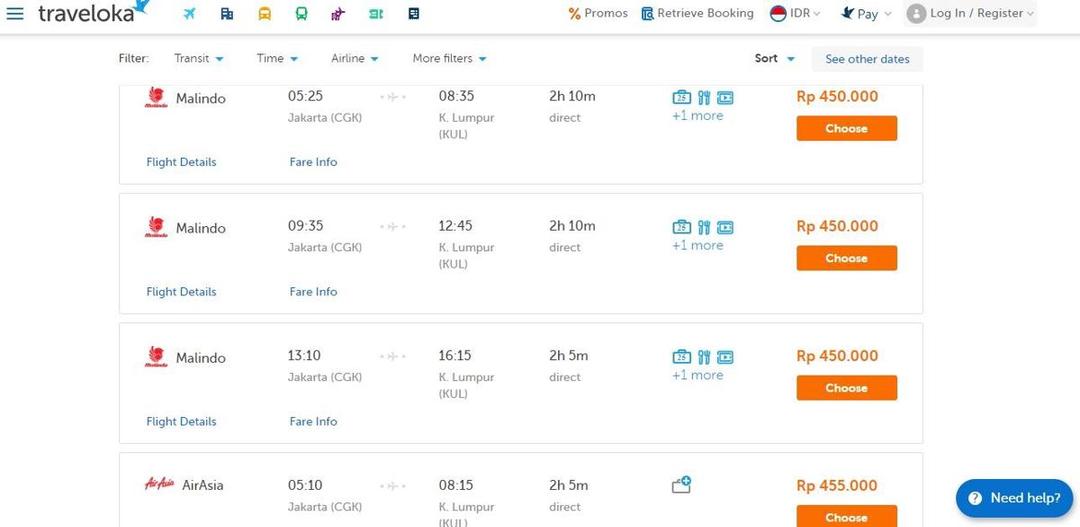This screenshot has width=1080, height=527.
Task: Open the Hotels product icon
Action: [227, 14]
